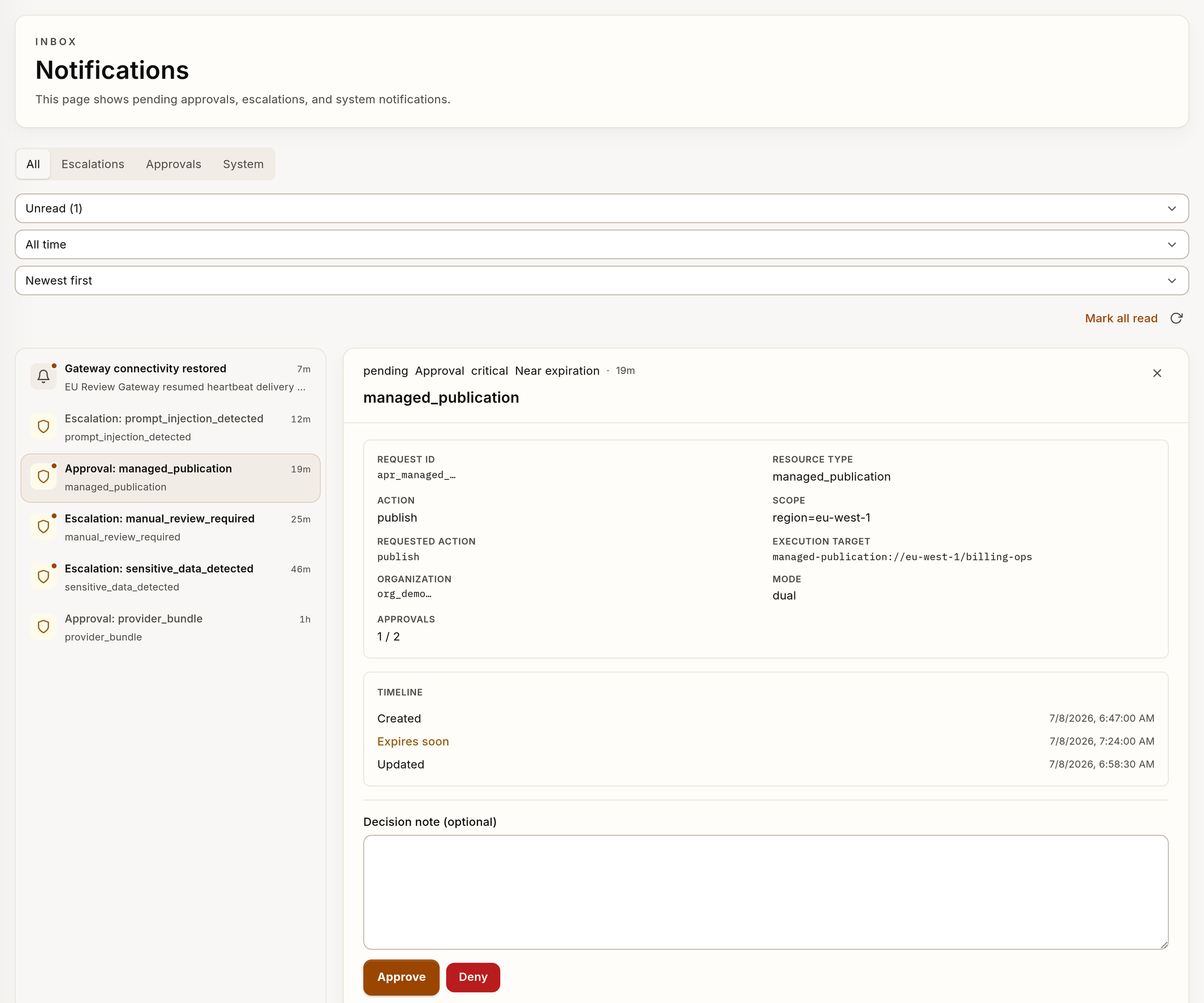Approve the managed_publication request
Image resolution: width=1204 pixels, height=1003 pixels.
tap(401, 977)
